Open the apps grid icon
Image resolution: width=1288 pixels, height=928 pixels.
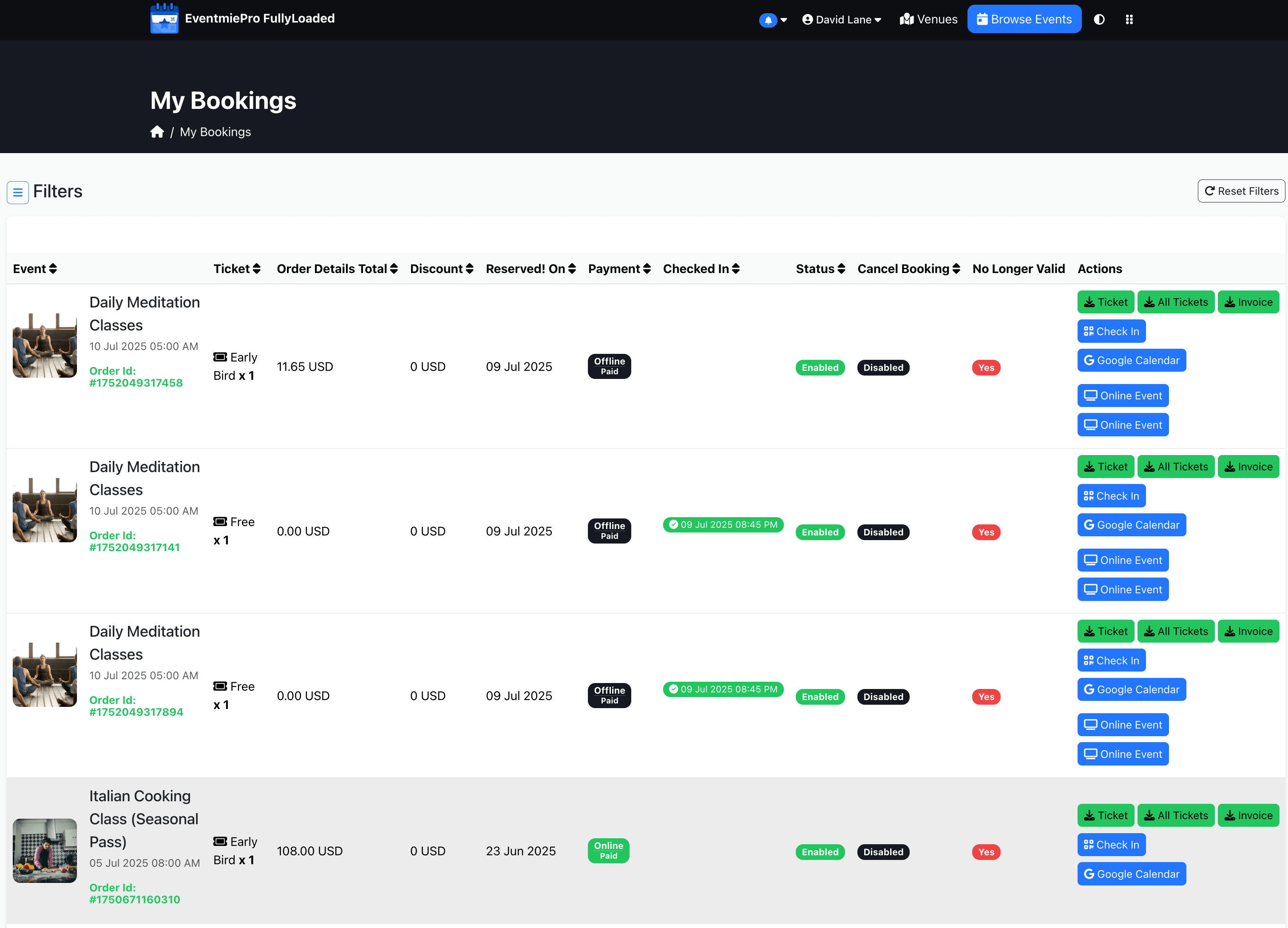[1129, 19]
